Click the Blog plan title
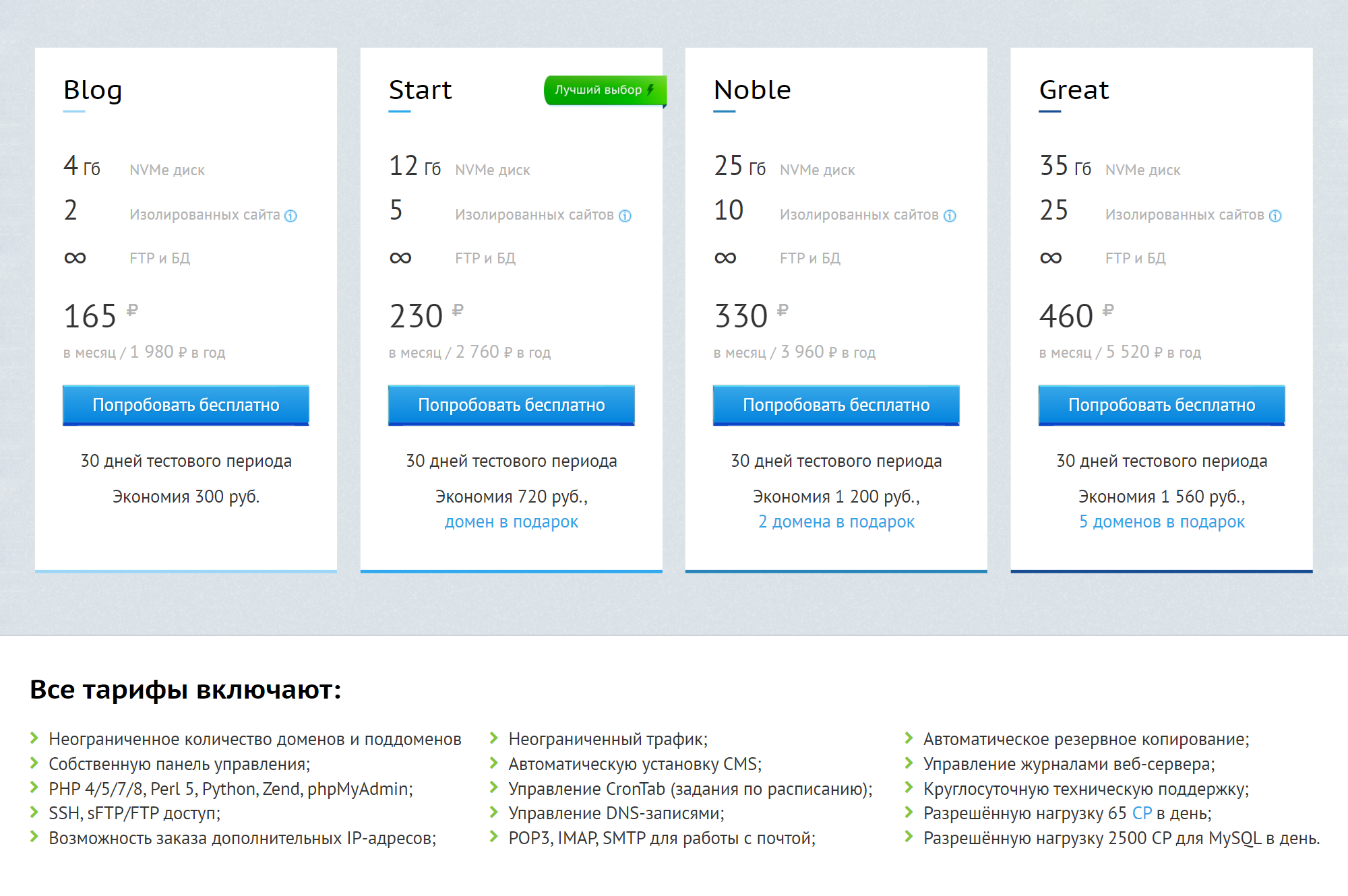The width and height of the screenshot is (1348, 896). (x=93, y=90)
